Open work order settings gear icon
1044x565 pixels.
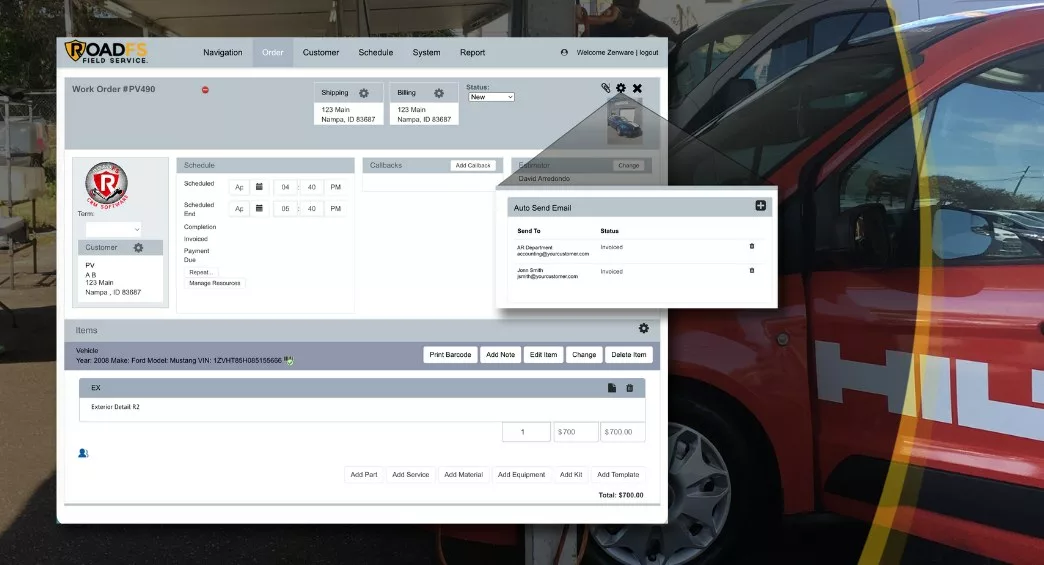[x=621, y=88]
